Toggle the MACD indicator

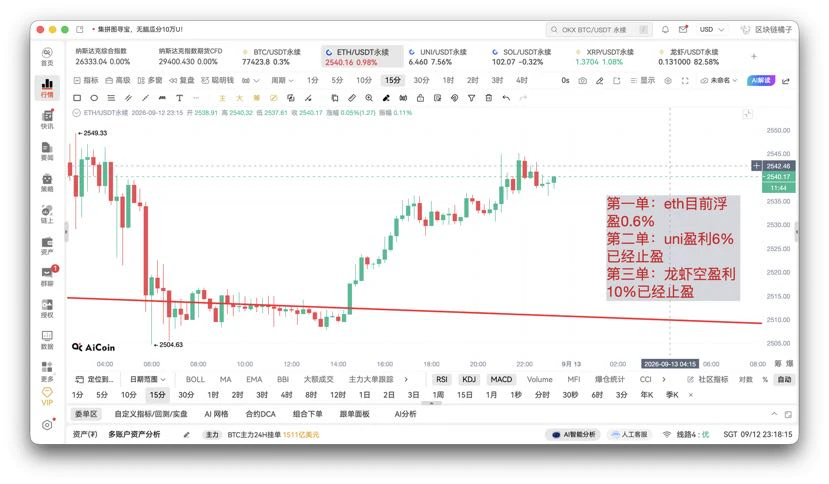pos(501,379)
